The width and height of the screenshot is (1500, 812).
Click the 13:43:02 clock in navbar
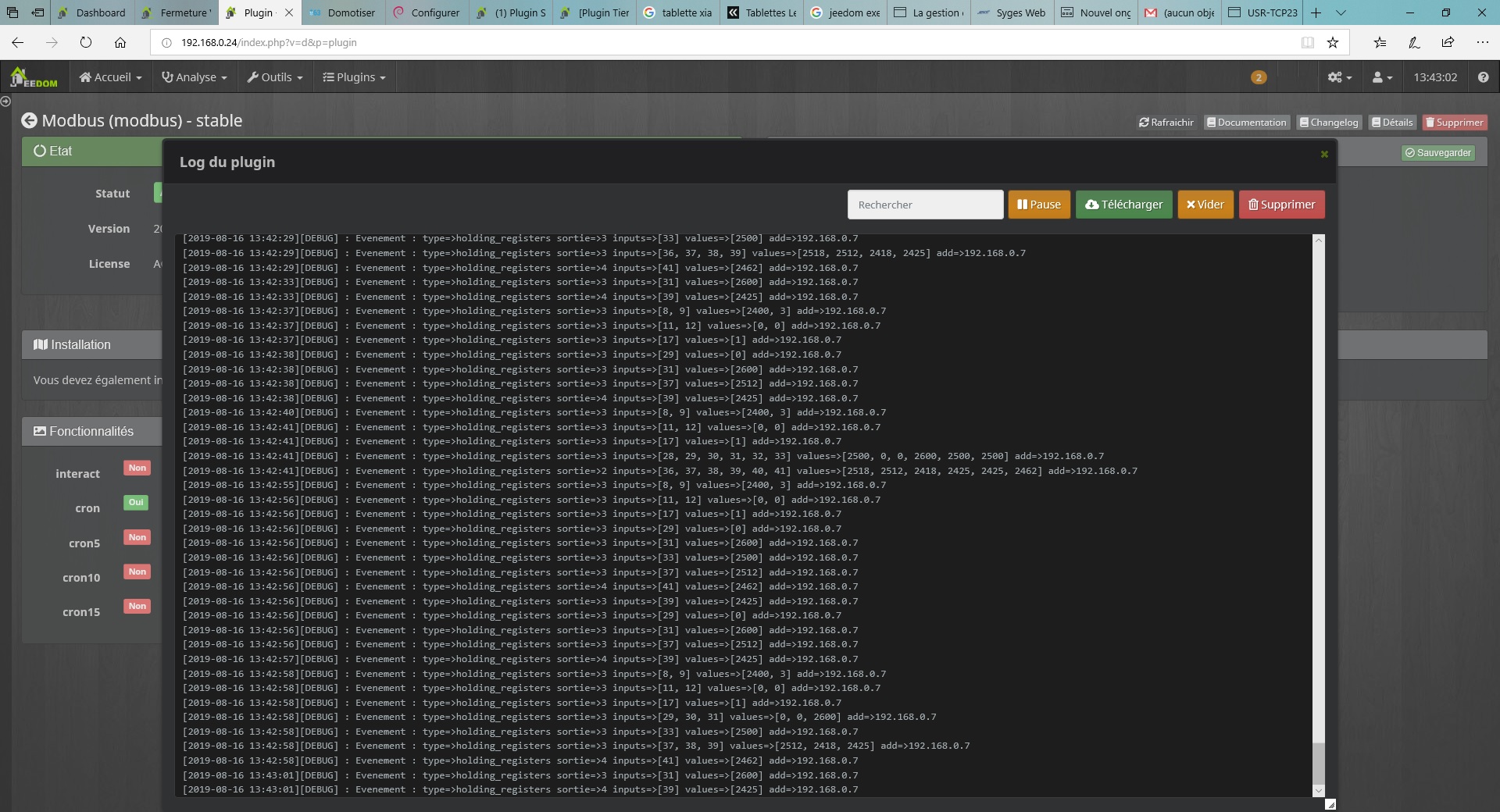click(1435, 77)
